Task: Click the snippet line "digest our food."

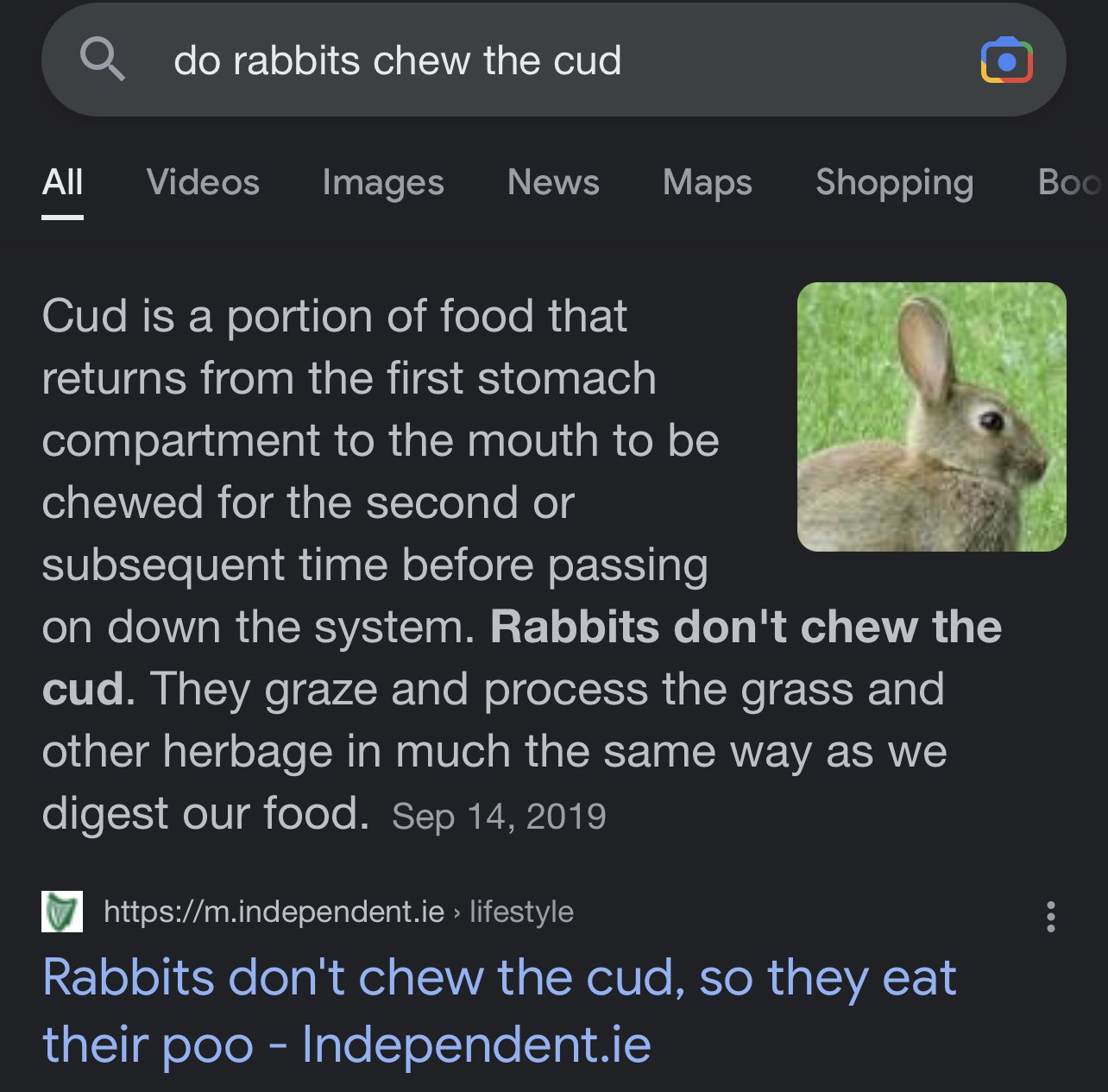Action: pos(205,813)
